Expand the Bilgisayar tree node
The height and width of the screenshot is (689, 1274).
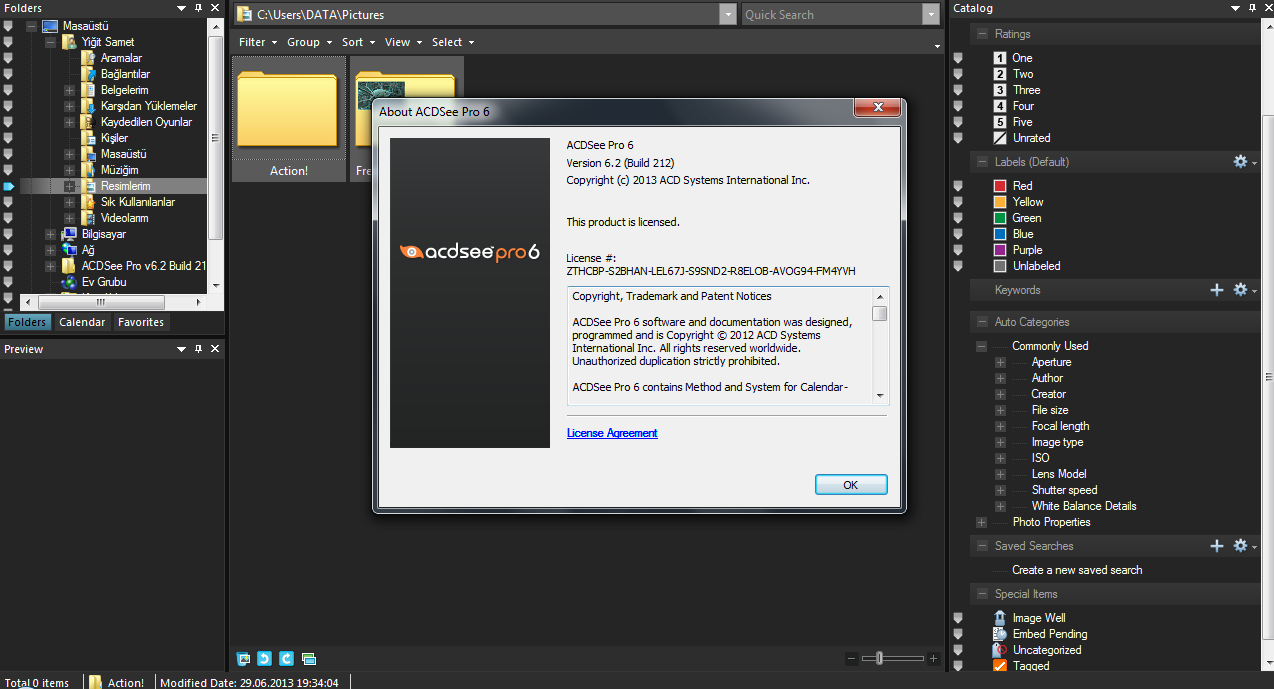point(48,233)
